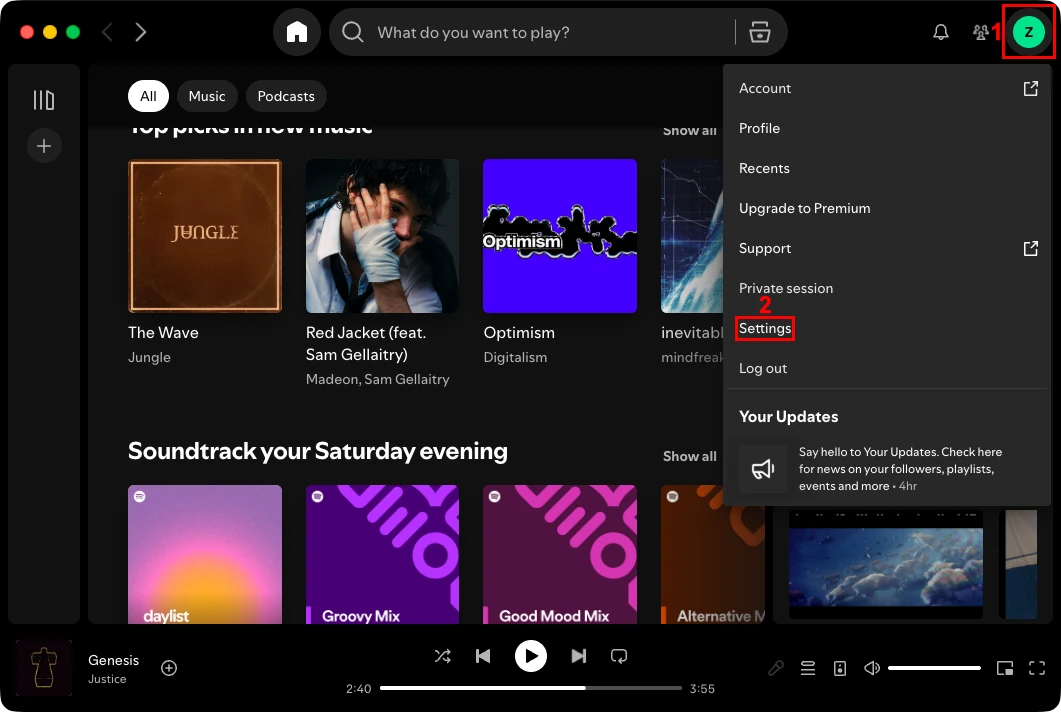
Task: Choose Upgrade to Premium
Action: click(x=888, y=208)
